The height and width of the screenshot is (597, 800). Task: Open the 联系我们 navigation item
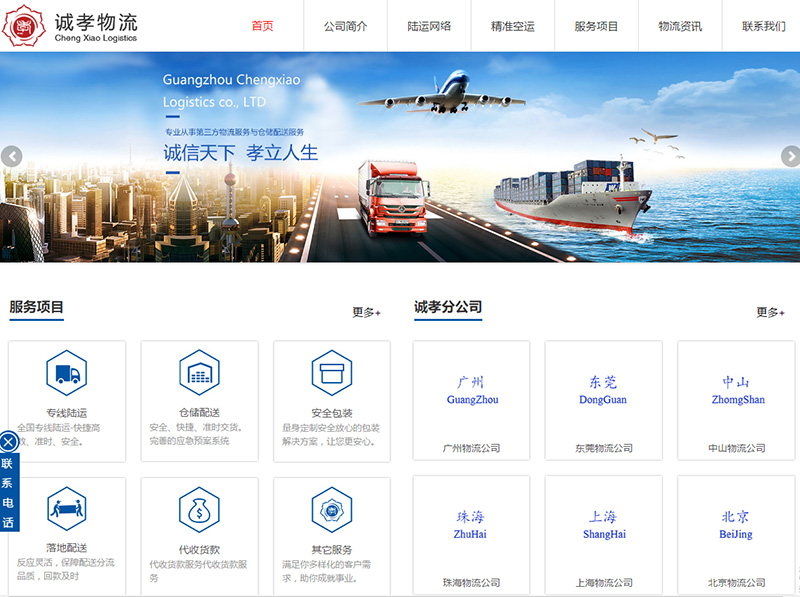point(763,26)
